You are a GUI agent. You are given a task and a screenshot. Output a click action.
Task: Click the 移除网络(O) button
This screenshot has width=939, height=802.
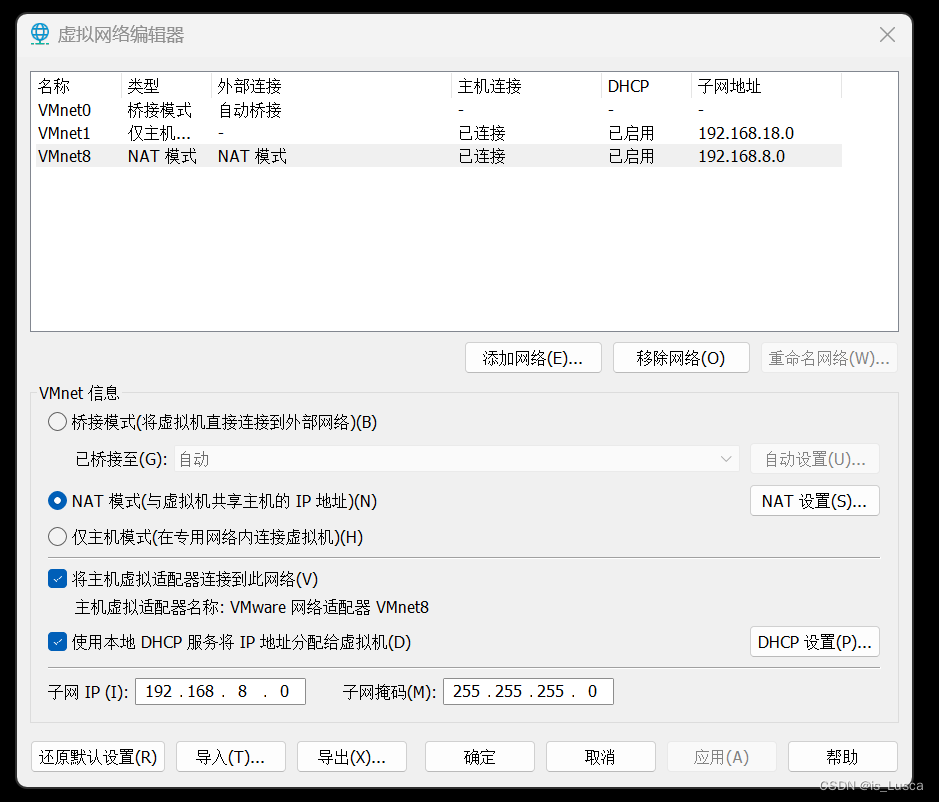pos(681,358)
